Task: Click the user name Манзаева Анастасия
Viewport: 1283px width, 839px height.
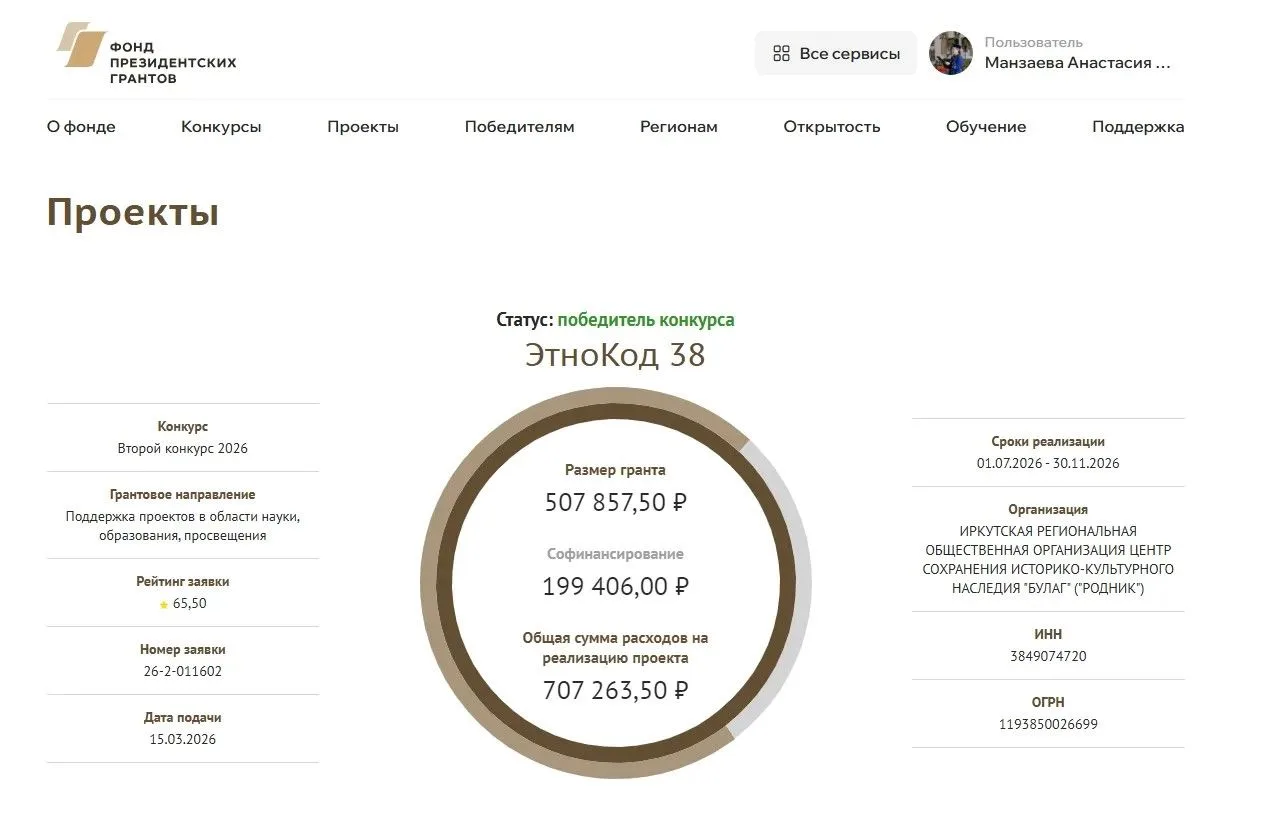Action: tap(1077, 63)
